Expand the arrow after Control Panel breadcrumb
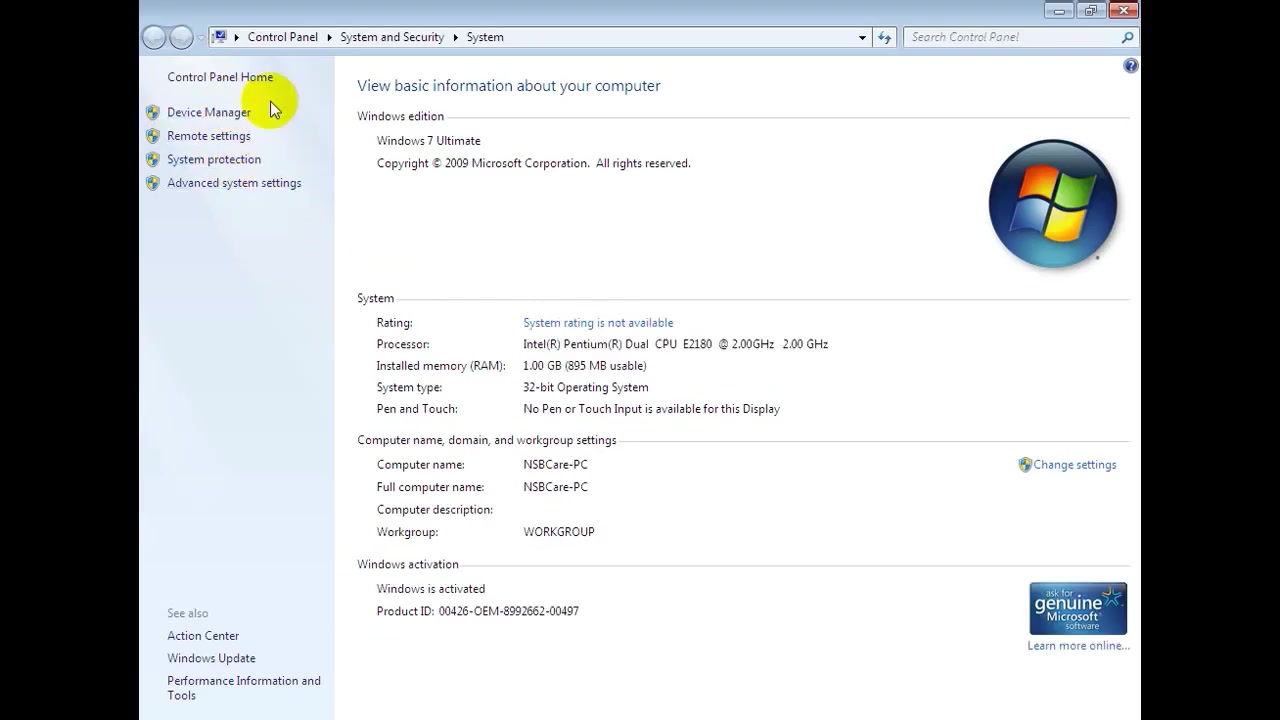The image size is (1280, 720). point(329,37)
